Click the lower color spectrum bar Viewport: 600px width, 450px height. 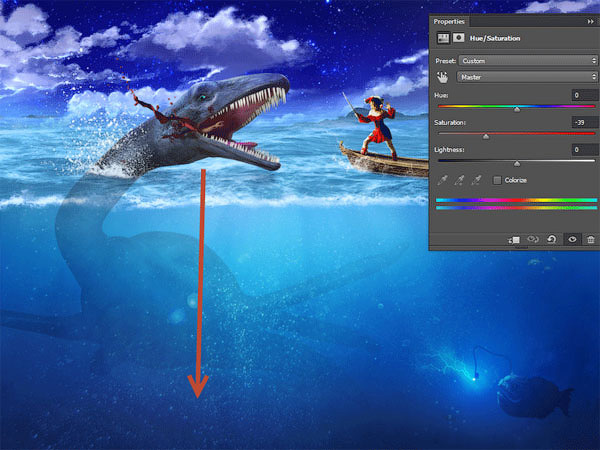[x=517, y=208]
